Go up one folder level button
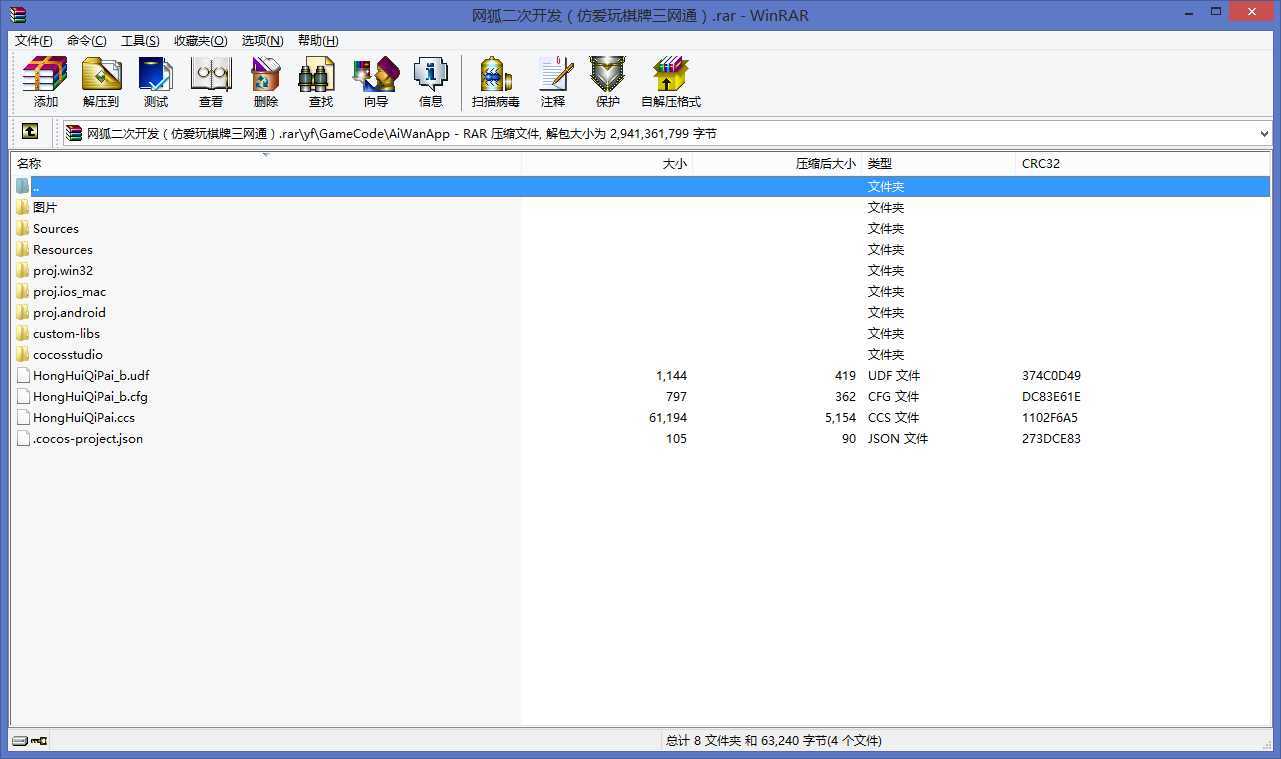Viewport: 1281px width, 759px height. click(x=30, y=132)
